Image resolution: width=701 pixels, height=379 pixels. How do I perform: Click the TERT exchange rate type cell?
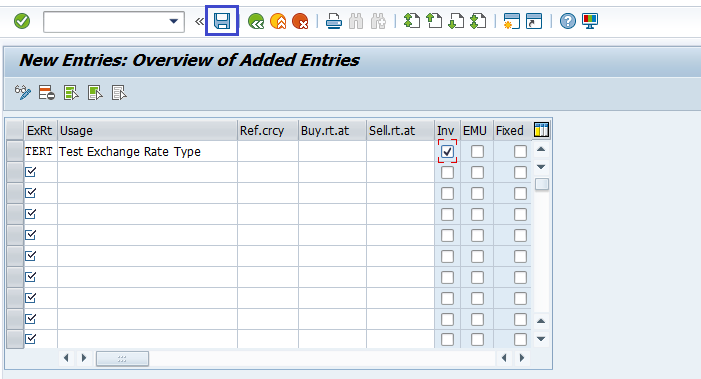click(40, 152)
